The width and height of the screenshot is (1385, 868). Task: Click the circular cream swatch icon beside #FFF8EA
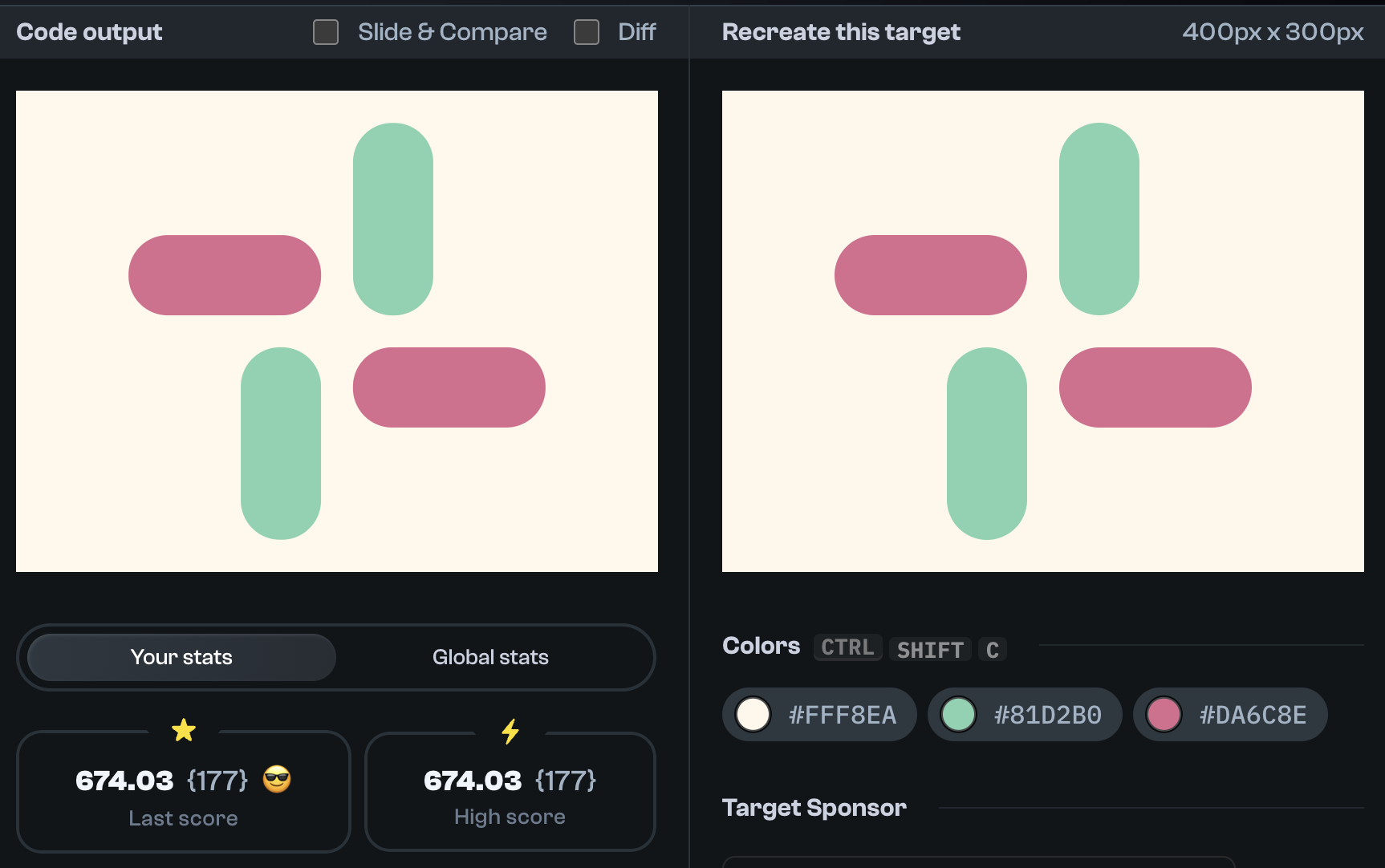coord(753,714)
